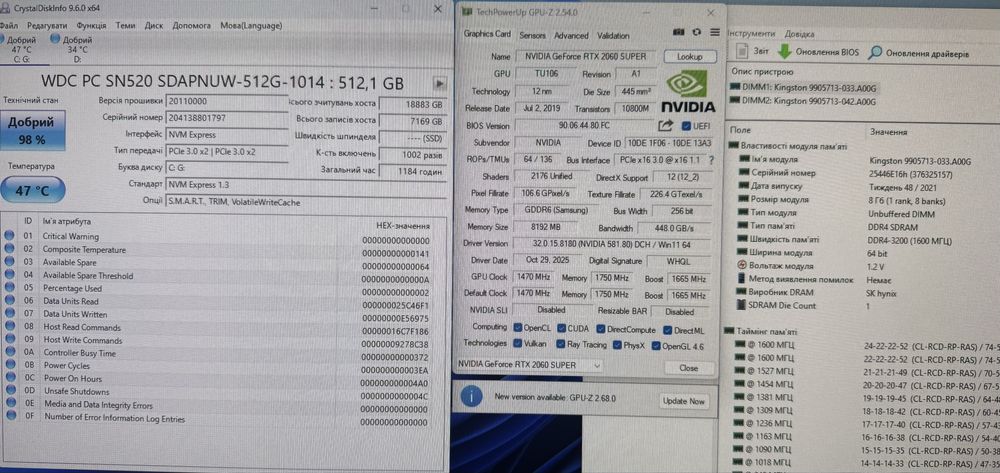Click status circle of Available Spare row
Screen dimensions: 1000x473
(9, 261)
